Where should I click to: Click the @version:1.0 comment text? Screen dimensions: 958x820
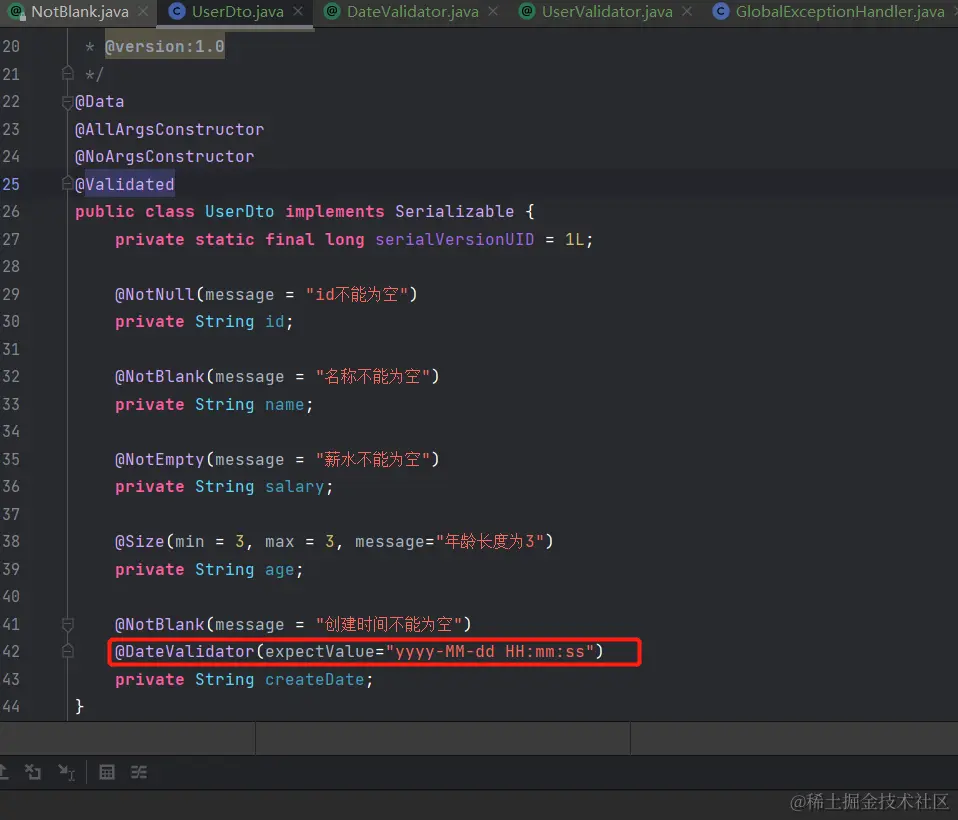tap(165, 46)
